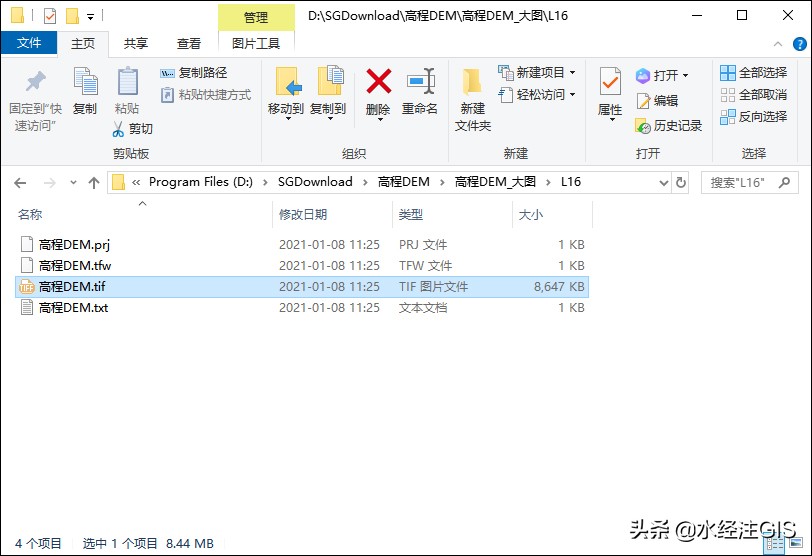Show file History (历史记录)

(669, 126)
